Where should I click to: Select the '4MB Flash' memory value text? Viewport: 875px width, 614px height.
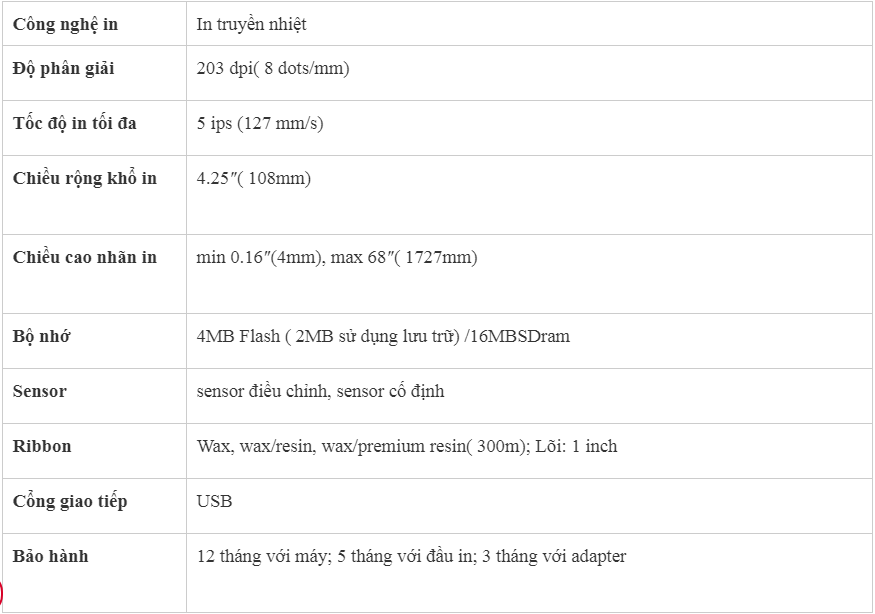tap(238, 337)
